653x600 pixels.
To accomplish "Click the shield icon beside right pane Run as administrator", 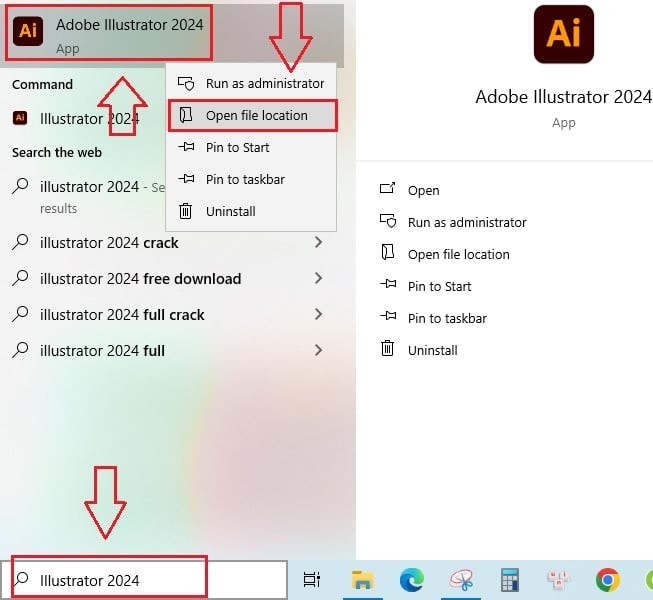I will click(x=388, y=221).
